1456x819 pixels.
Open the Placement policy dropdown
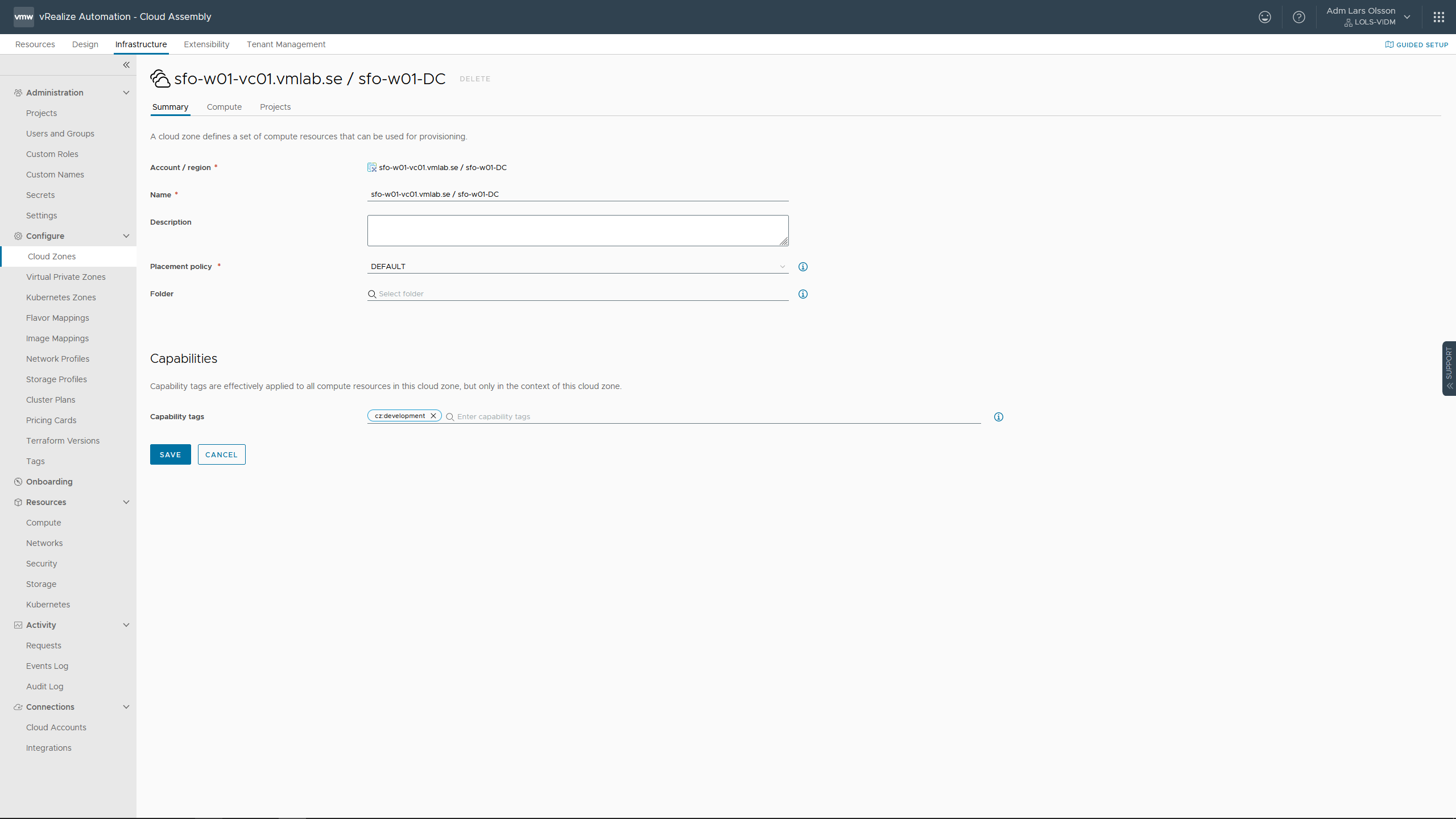(x=578, y=266)
